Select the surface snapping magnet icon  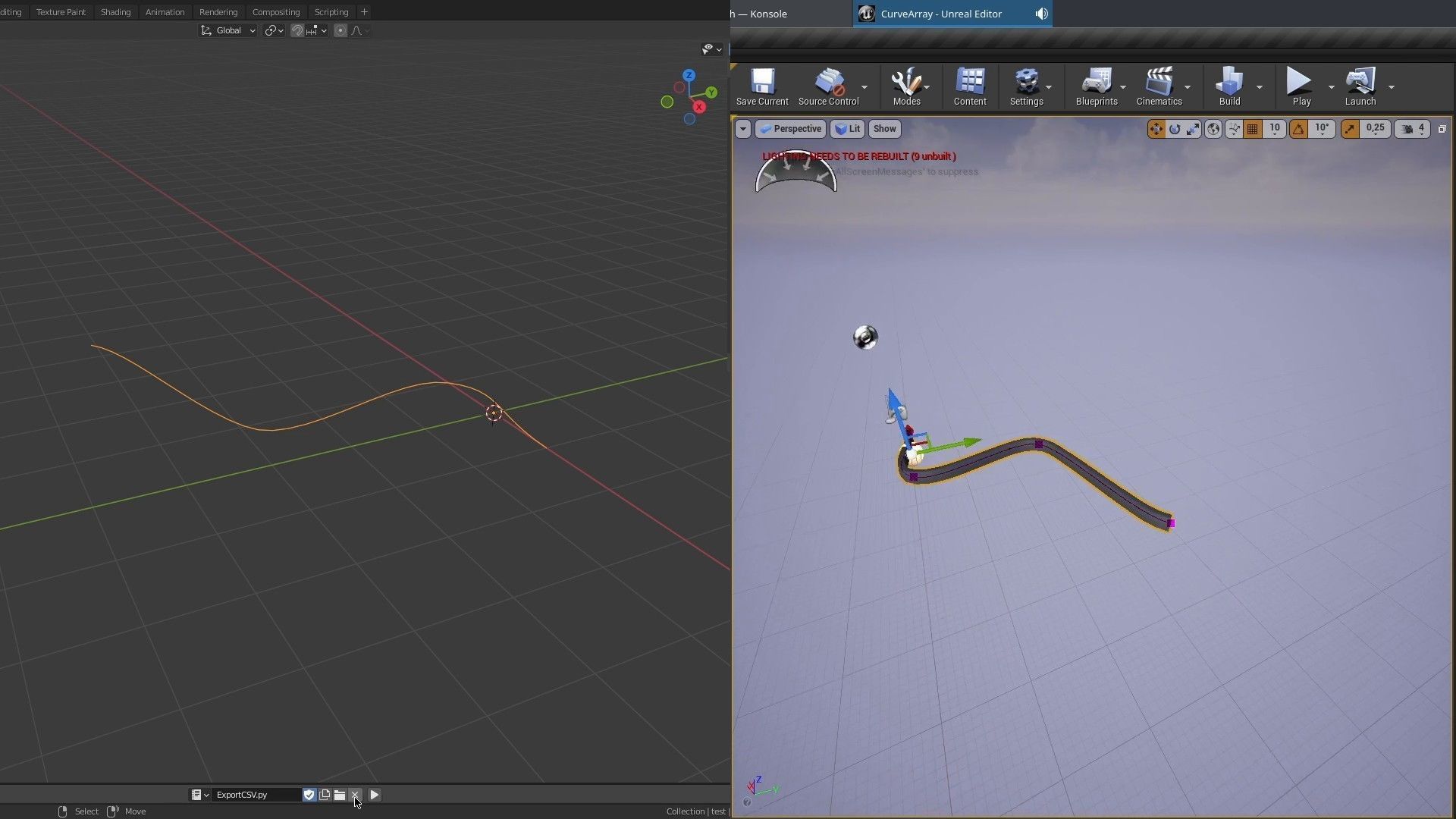point(297,30)
